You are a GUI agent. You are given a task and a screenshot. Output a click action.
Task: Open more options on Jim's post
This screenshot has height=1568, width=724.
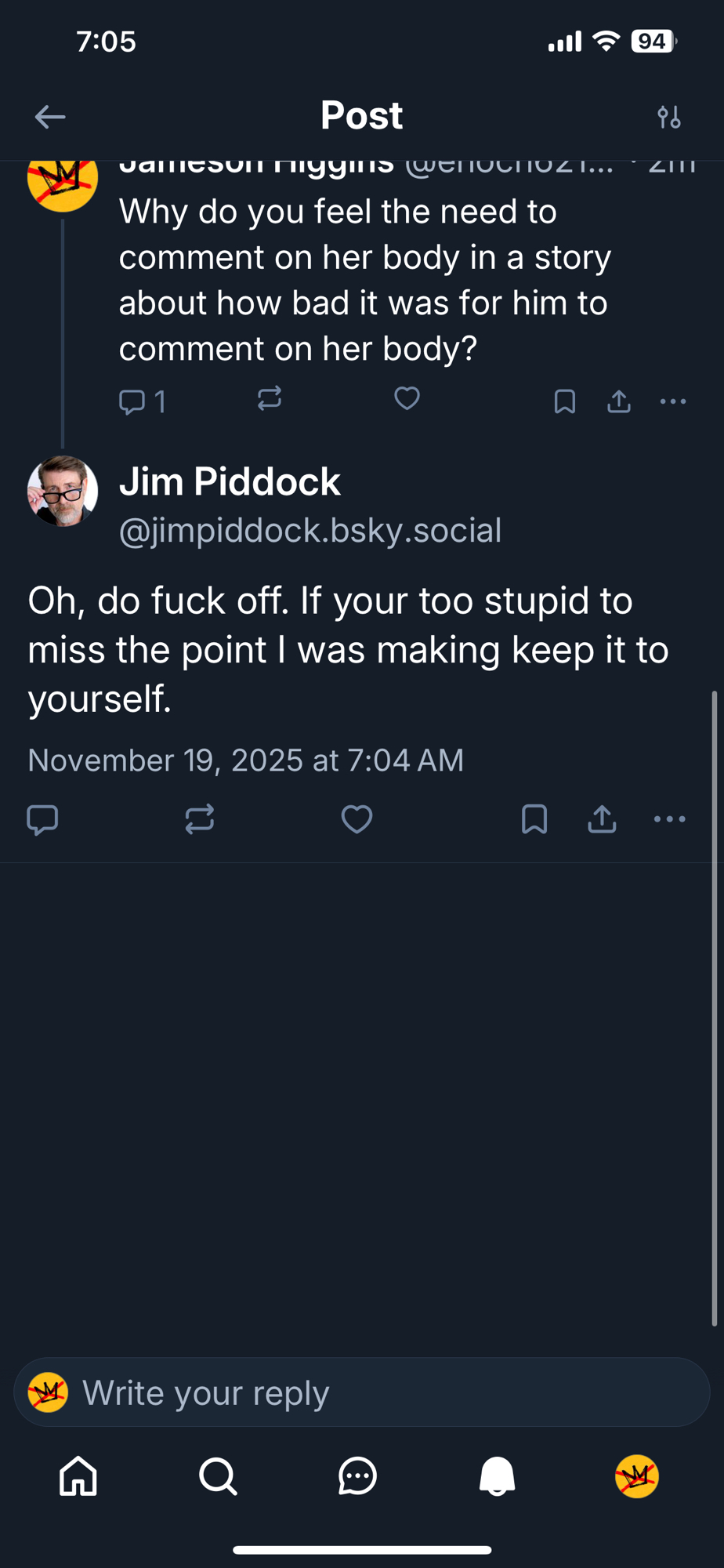[x=669, y=819]
